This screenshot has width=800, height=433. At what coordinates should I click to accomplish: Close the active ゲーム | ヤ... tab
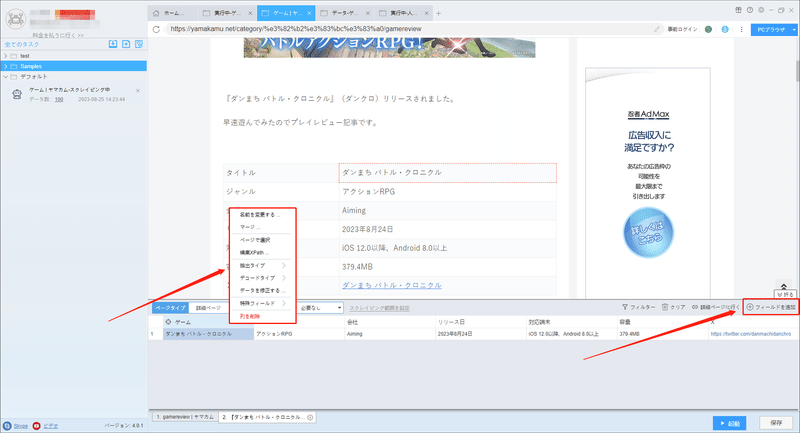coord(309,13)
